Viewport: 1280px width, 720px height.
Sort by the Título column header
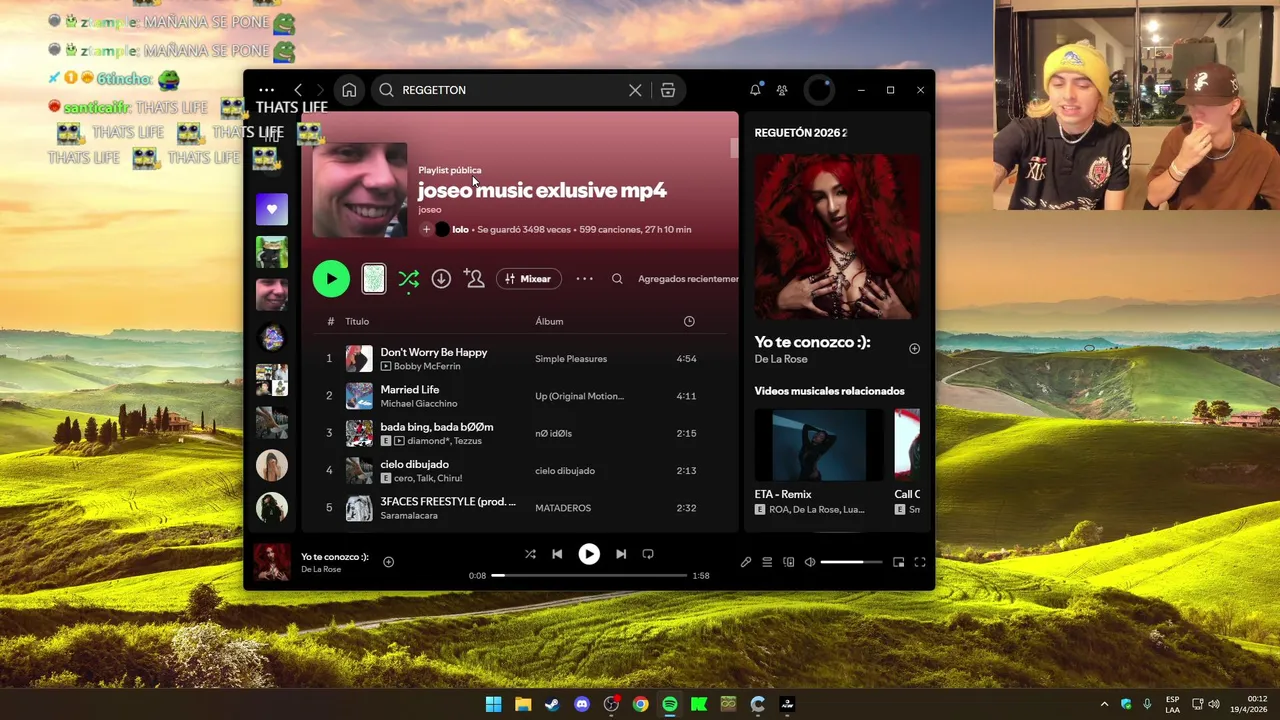tap(357, 321)
